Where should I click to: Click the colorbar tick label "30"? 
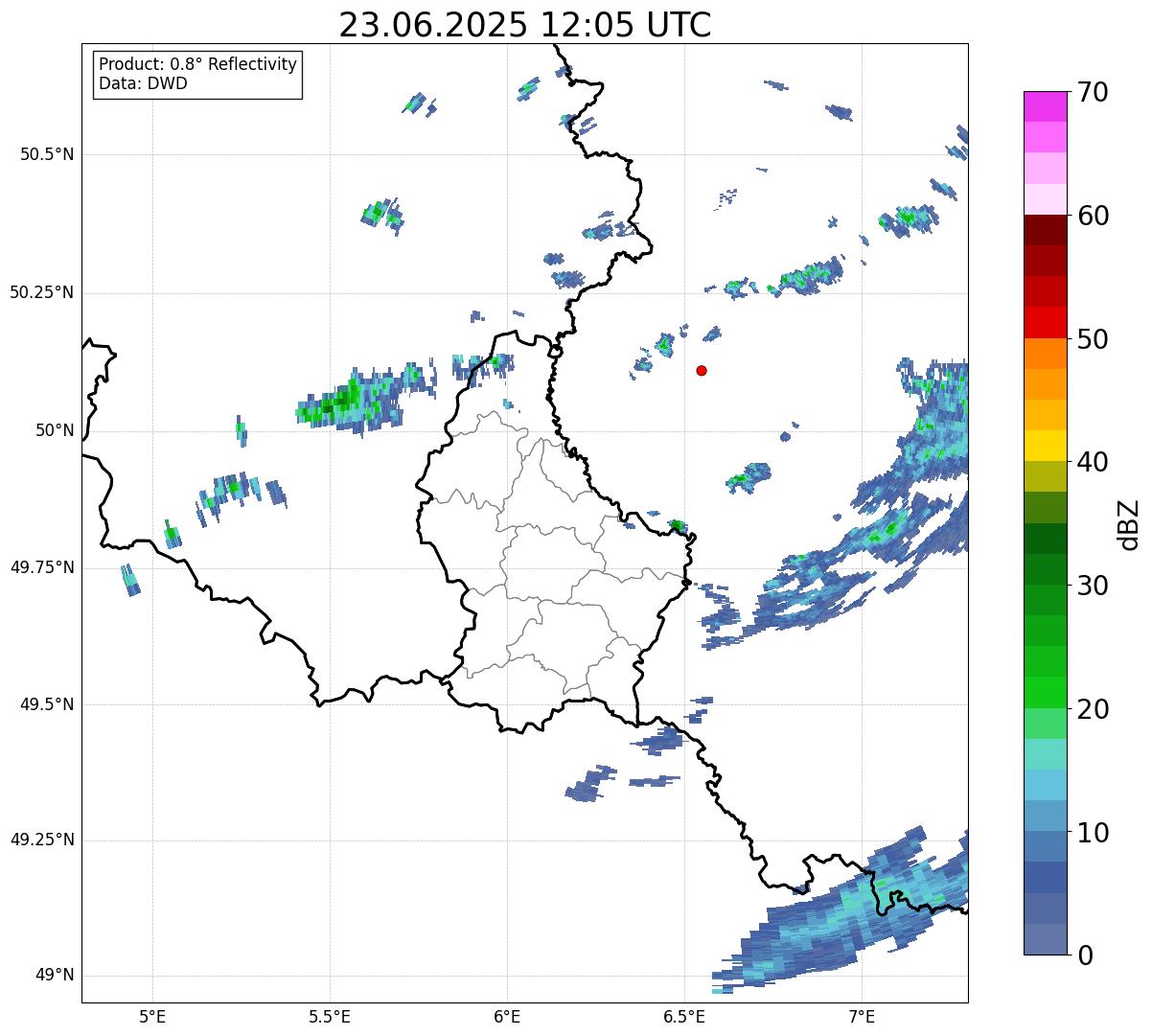pos(1093,586)
